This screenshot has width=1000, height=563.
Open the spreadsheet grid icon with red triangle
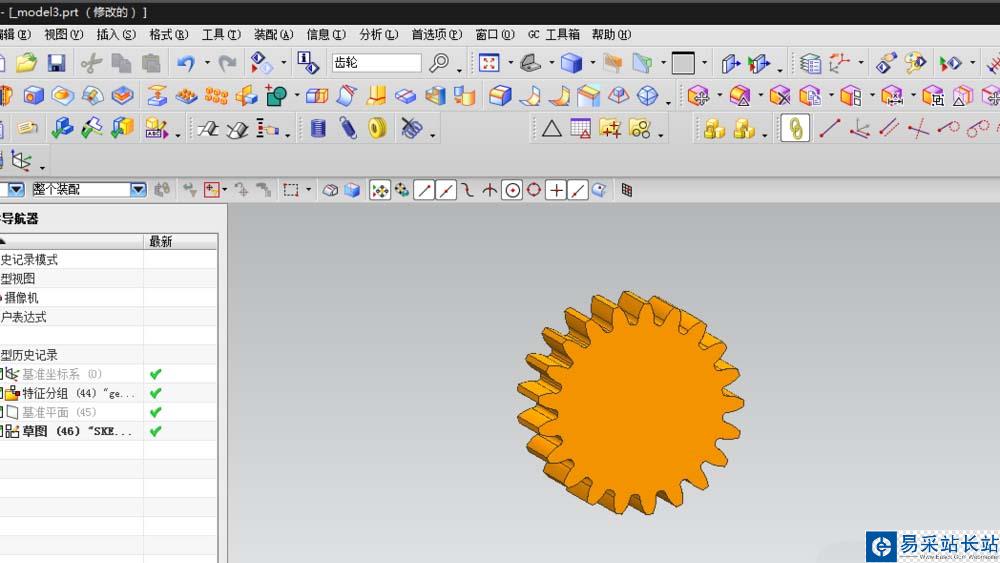[x=580, y=129]
